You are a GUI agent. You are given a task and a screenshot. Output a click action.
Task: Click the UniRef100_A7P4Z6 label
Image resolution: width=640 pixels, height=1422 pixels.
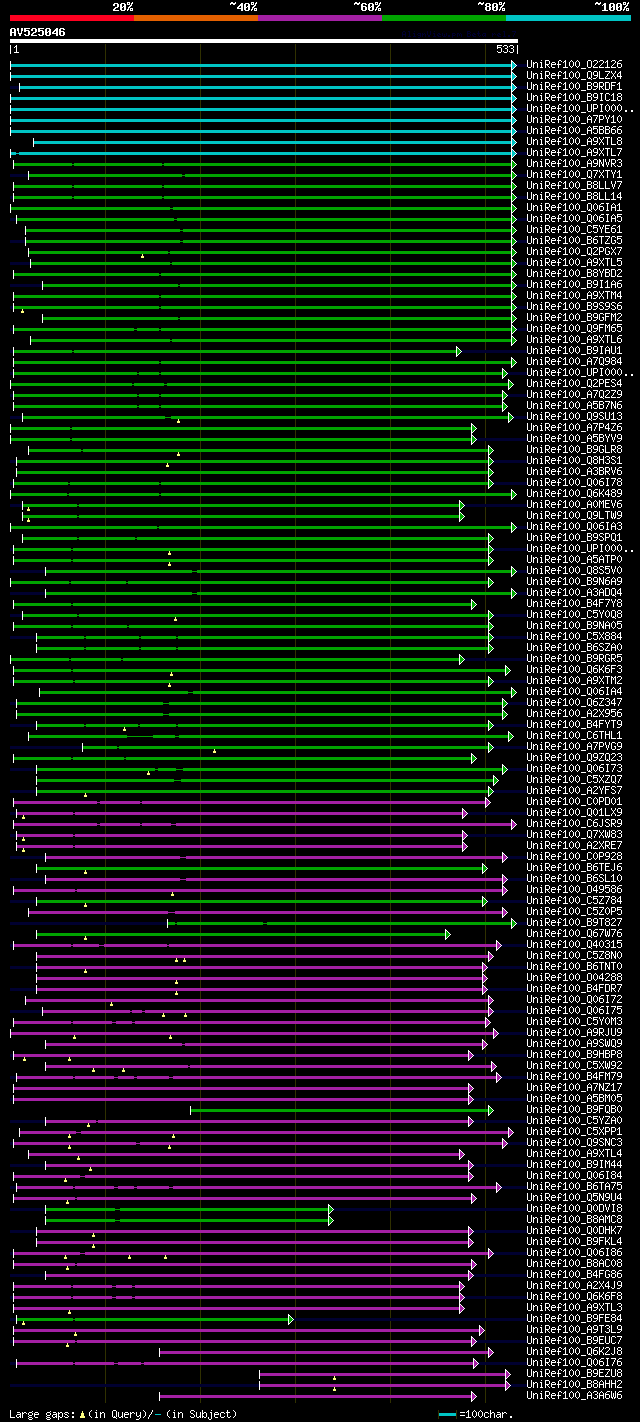[574, 427]
